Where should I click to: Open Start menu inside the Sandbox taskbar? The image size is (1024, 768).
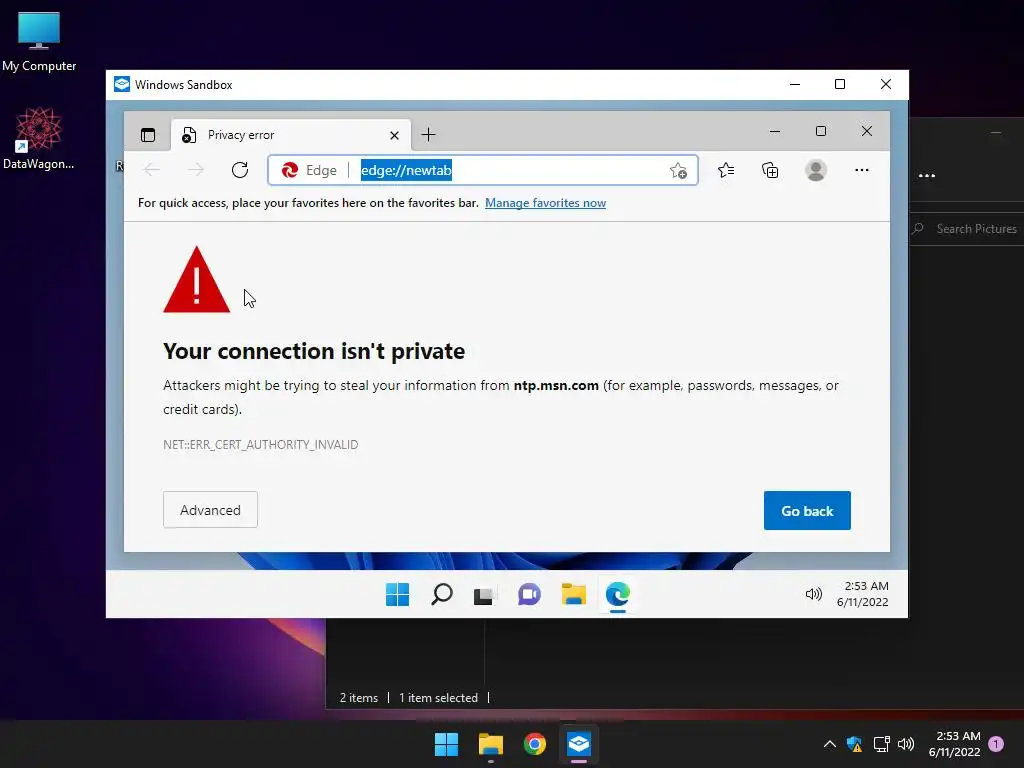[x=397, y=594]
